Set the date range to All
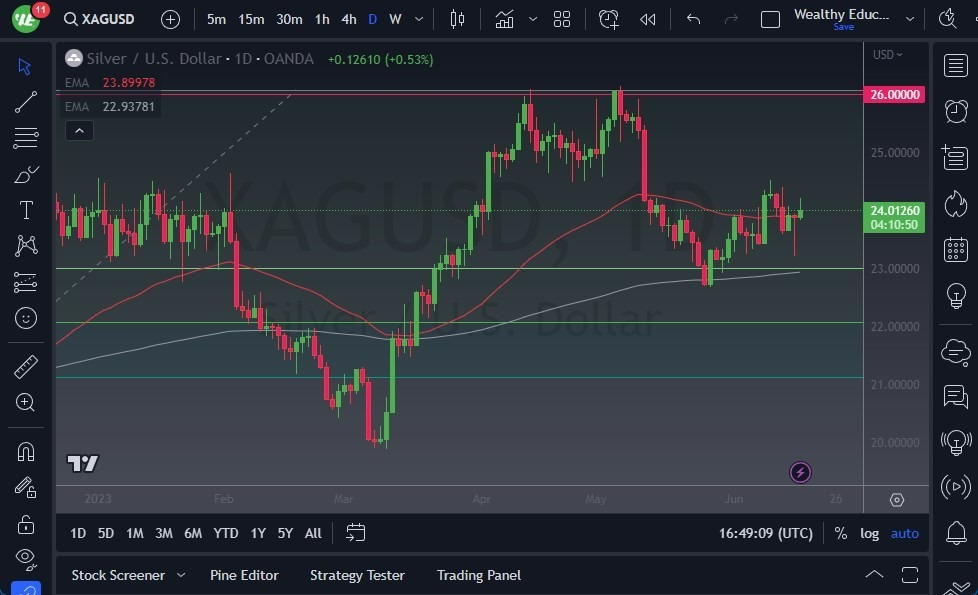Viewport: 978px width, 595px height. (313, 533)
